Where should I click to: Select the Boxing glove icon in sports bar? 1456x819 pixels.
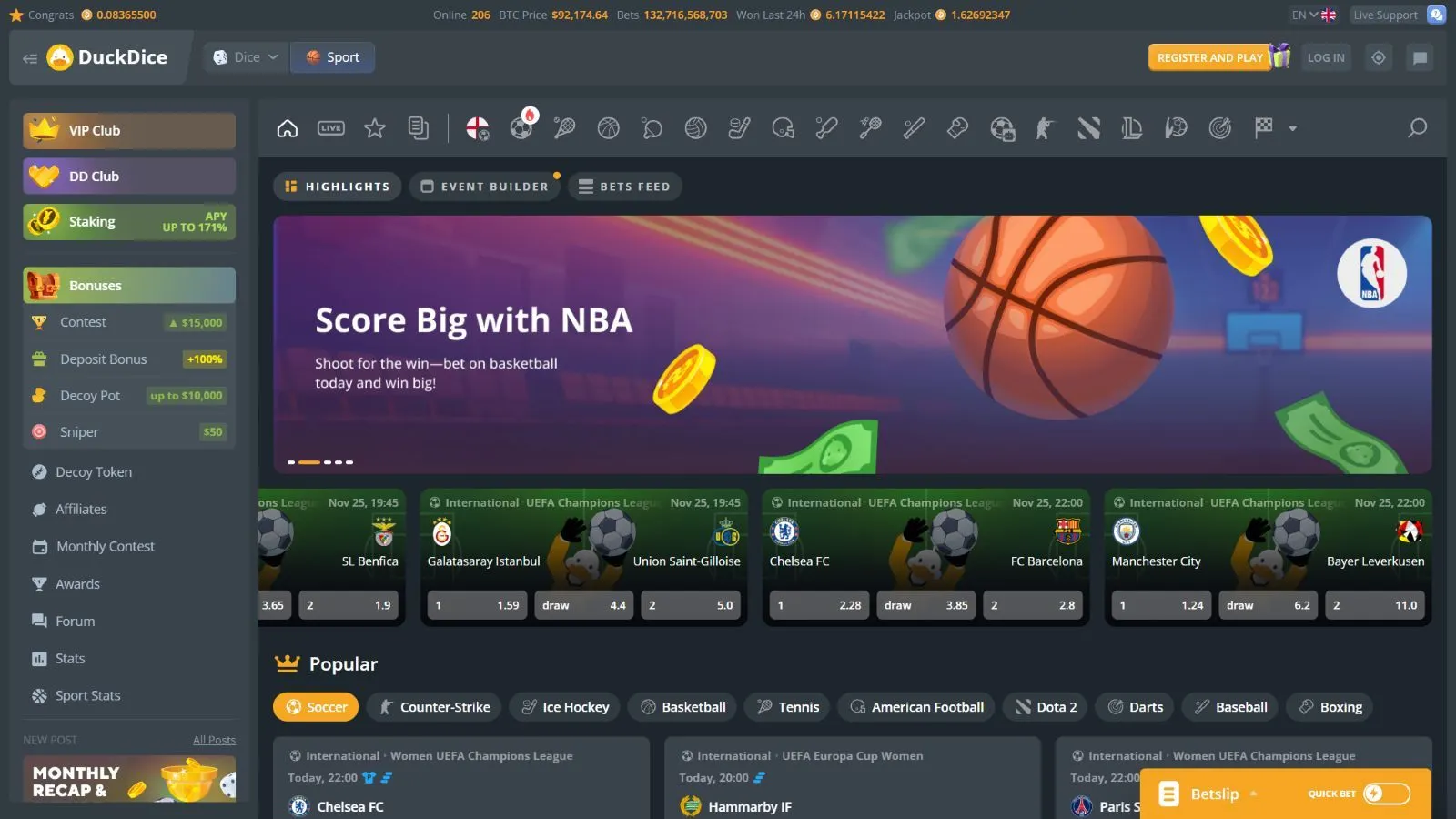(x=958, y=128)
